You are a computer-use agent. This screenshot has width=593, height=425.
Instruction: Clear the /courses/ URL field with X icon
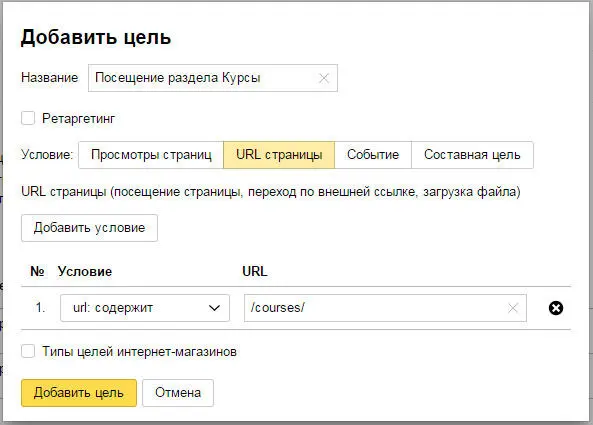512,308
